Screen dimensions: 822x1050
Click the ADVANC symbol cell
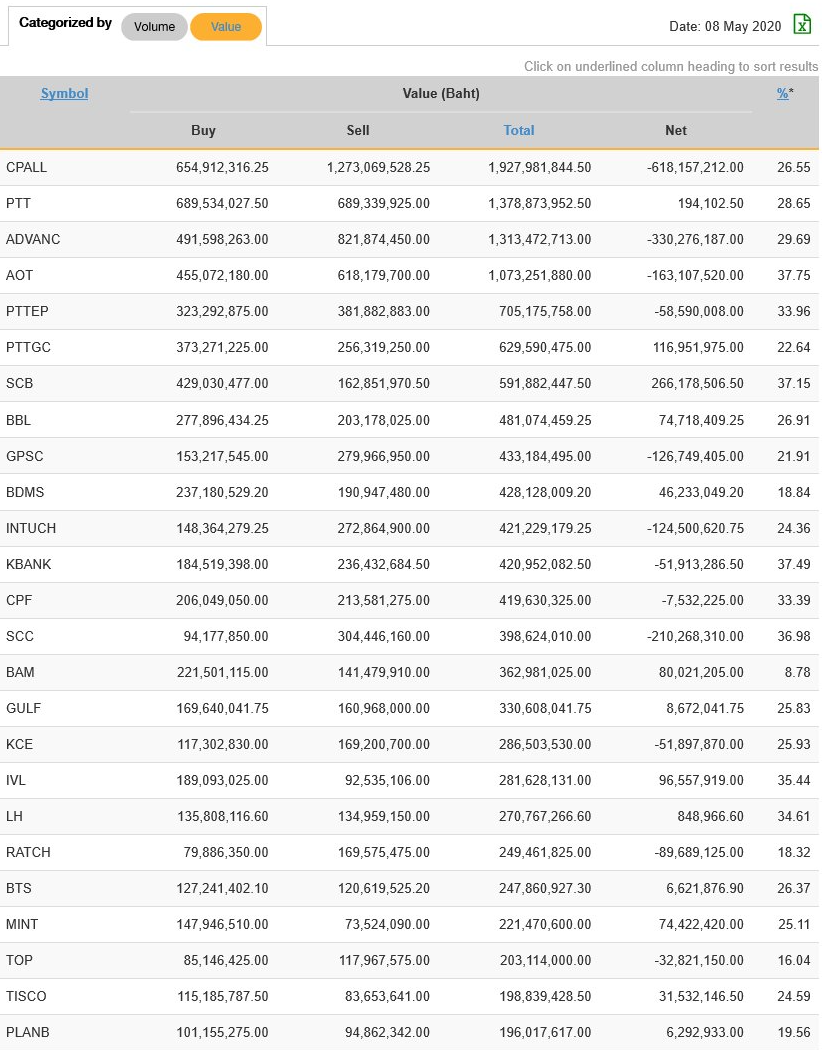point(33,239)
